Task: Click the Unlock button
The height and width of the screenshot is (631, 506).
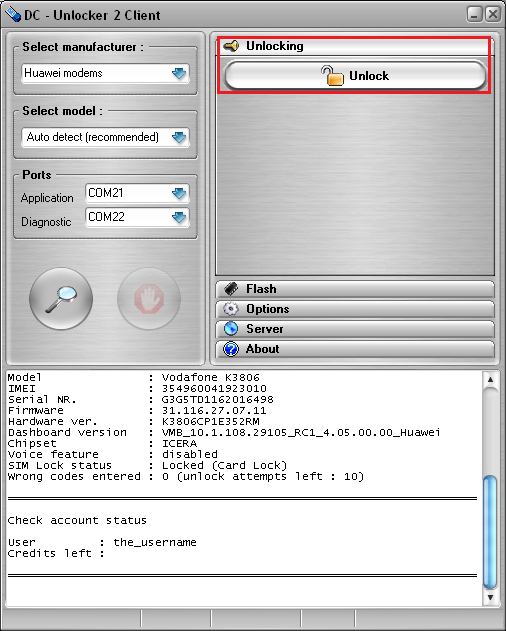Action: point(355,76)
